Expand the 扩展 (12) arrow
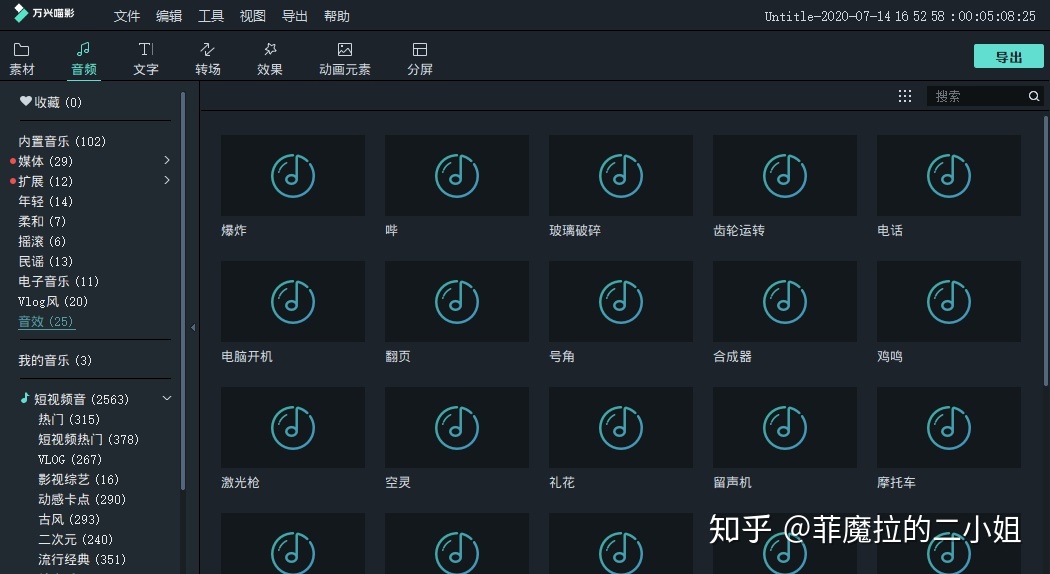This screenshot has height=574, width=1050. 167,180
